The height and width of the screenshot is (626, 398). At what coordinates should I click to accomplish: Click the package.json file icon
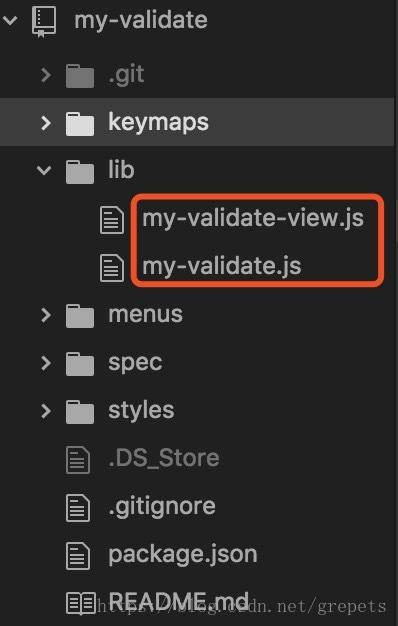point(78,556)
